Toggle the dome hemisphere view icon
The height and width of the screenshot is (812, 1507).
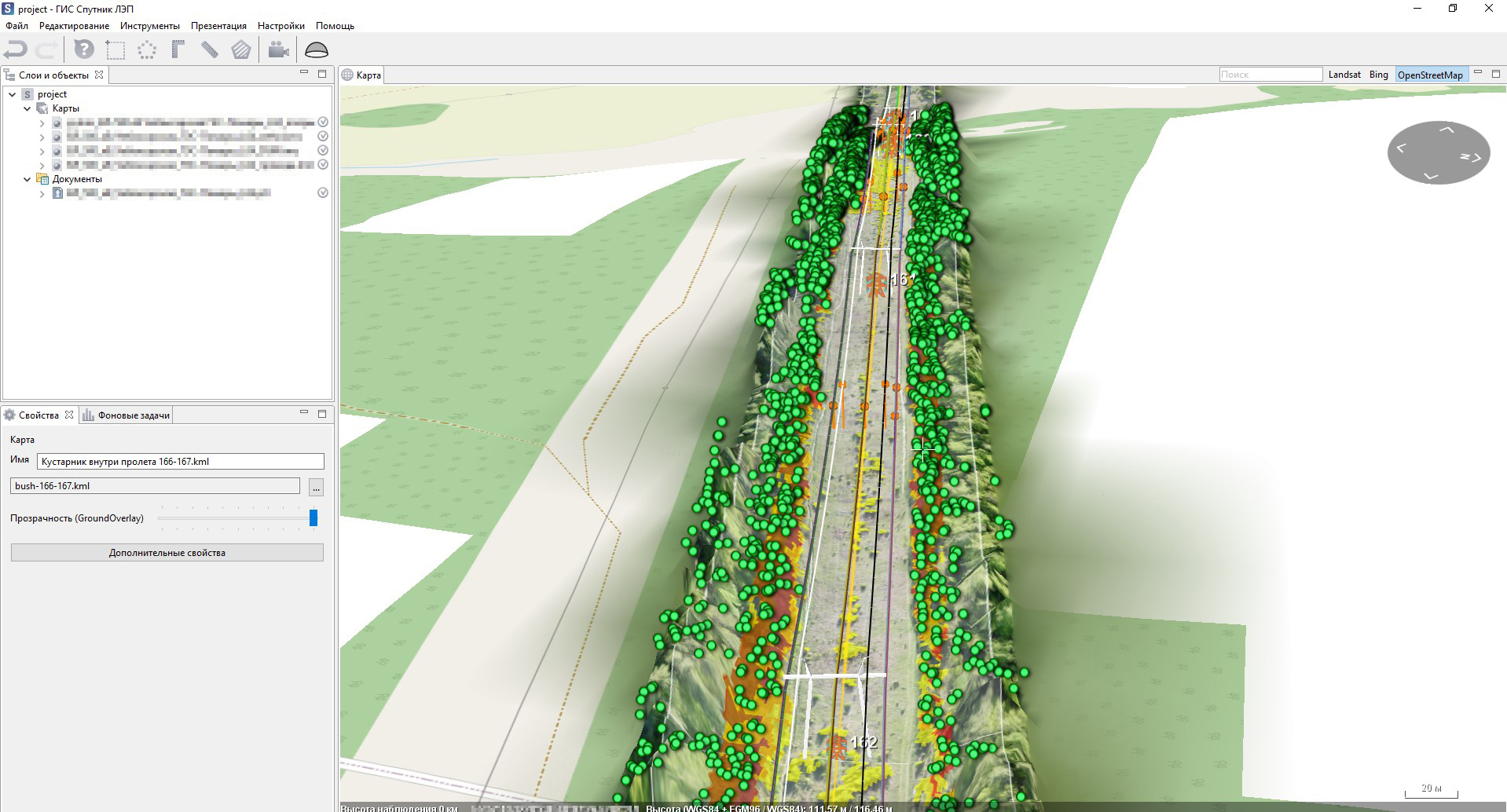(x=317, y=50)
